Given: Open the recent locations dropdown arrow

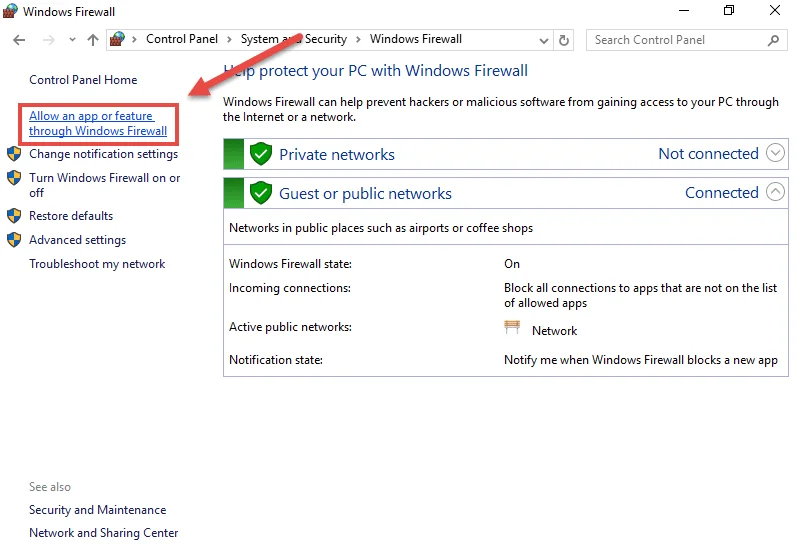Looking at the screenshot, I should click(72, 41).
